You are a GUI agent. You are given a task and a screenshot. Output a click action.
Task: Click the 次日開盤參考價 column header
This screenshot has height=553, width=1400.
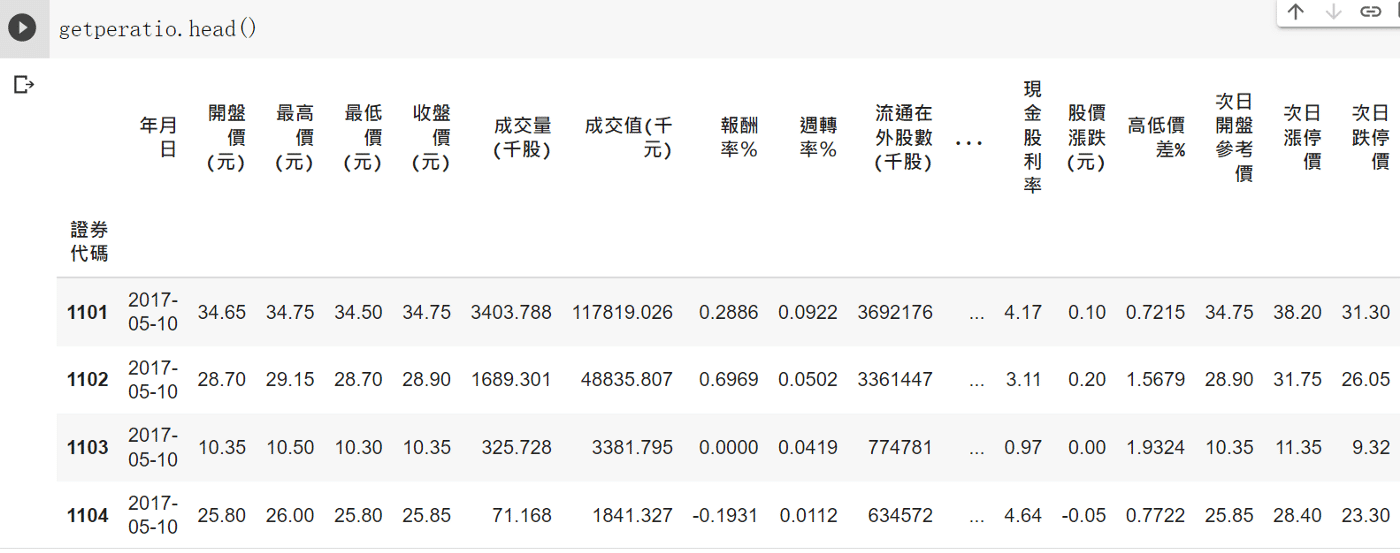tap(1234, 137)
